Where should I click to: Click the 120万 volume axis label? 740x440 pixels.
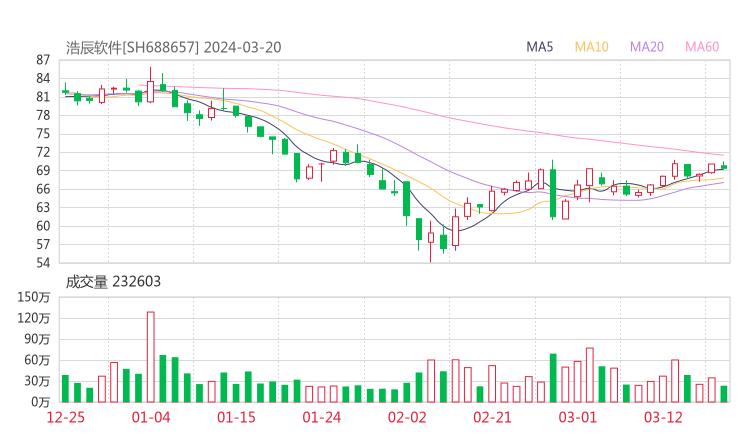[x=34, y=318]
